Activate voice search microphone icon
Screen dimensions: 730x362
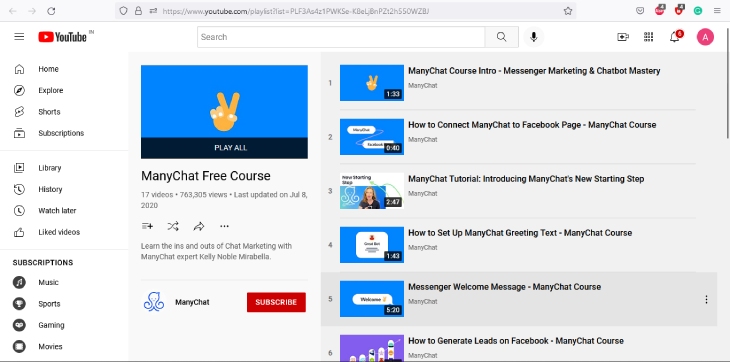click(x=534, y=37)
